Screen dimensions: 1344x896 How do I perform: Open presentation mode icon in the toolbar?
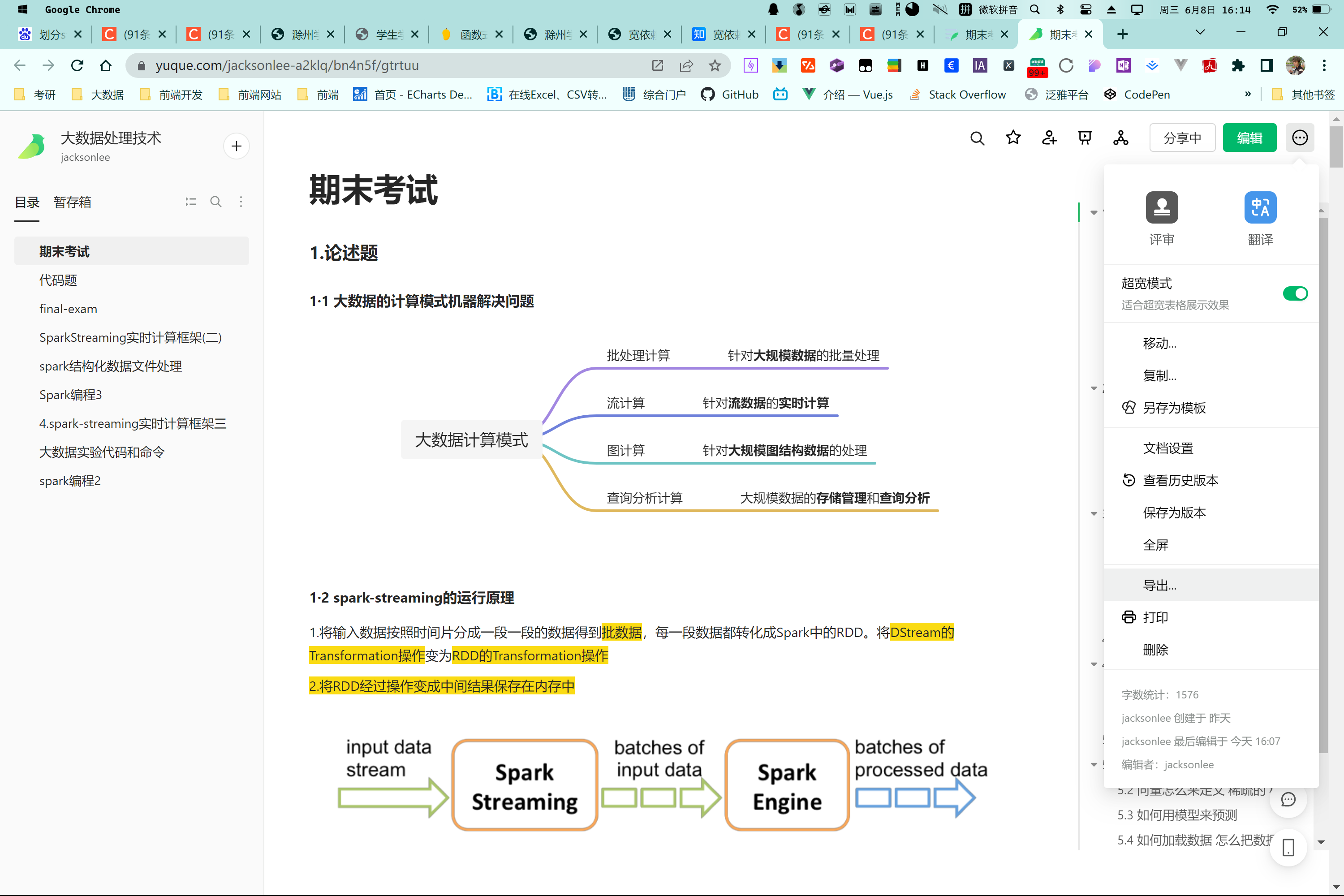click(x=1085, y=138)
